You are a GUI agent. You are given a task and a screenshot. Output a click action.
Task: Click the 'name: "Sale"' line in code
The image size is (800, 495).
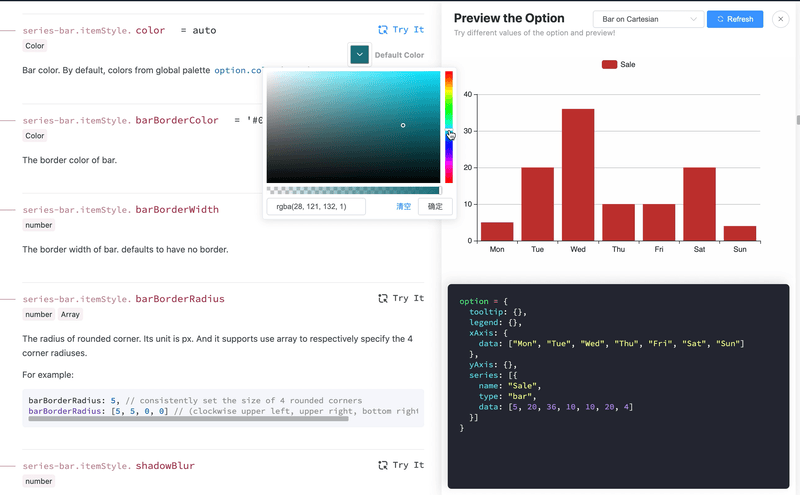510,386
